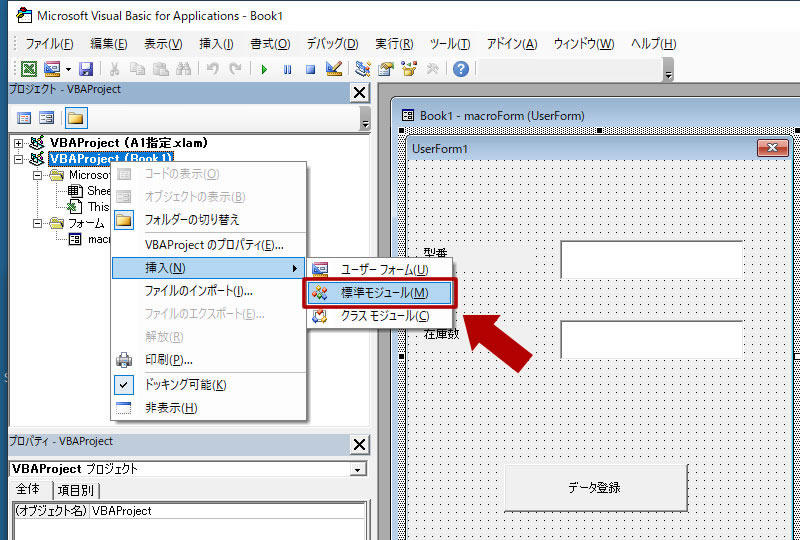Select VBAProject (A1指定.xlam) in project tree
800x540 pixels.
click(x=129, y=143)
